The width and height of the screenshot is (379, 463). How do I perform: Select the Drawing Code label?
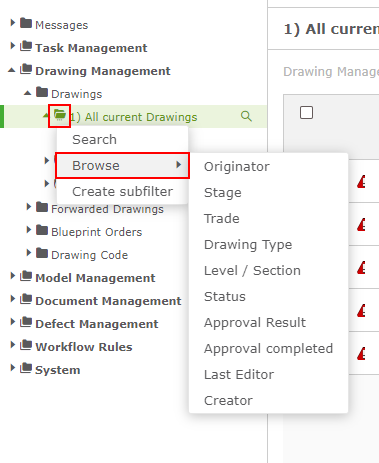pos(90,255)
